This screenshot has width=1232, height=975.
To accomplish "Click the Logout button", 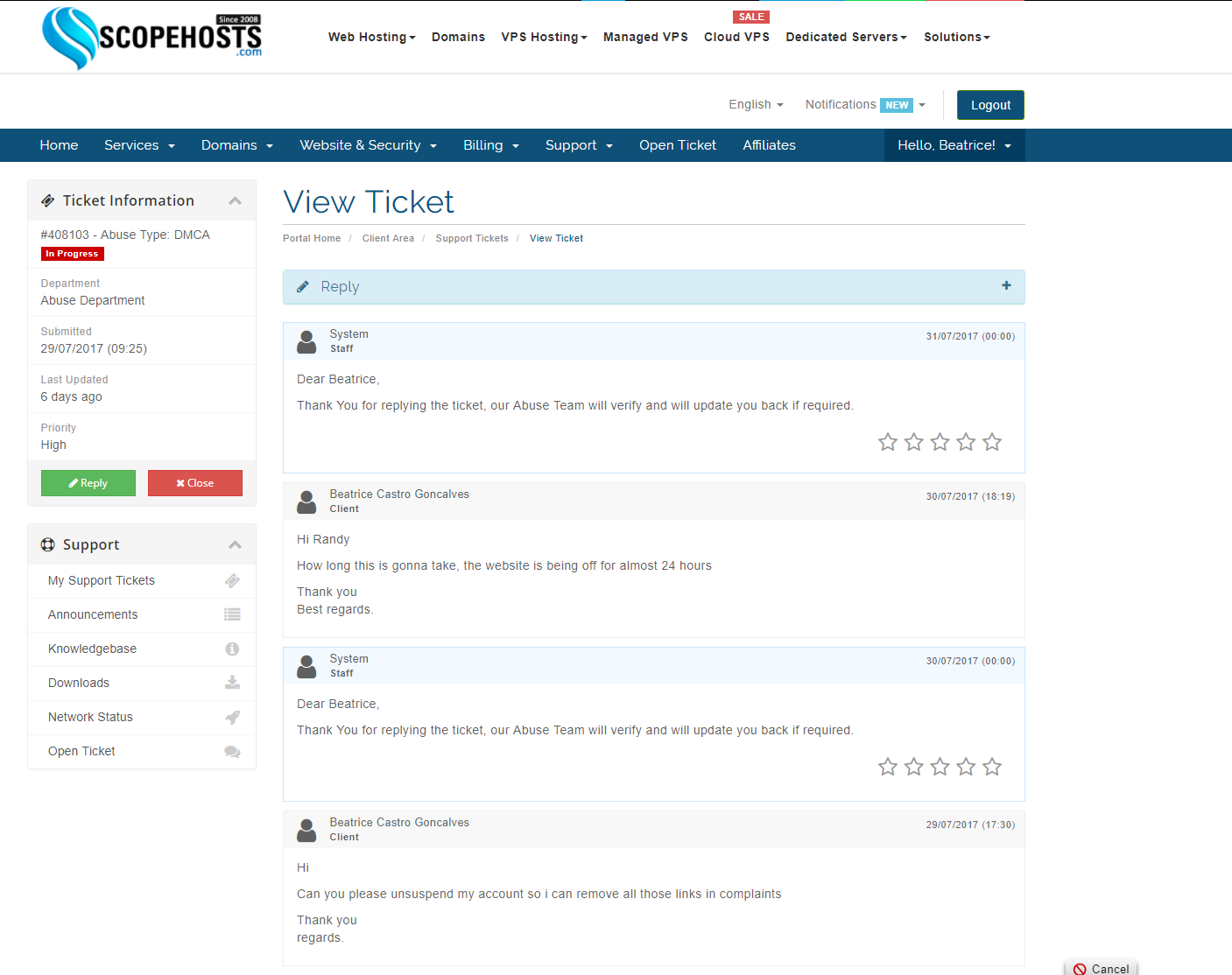I will coord(990,105).
